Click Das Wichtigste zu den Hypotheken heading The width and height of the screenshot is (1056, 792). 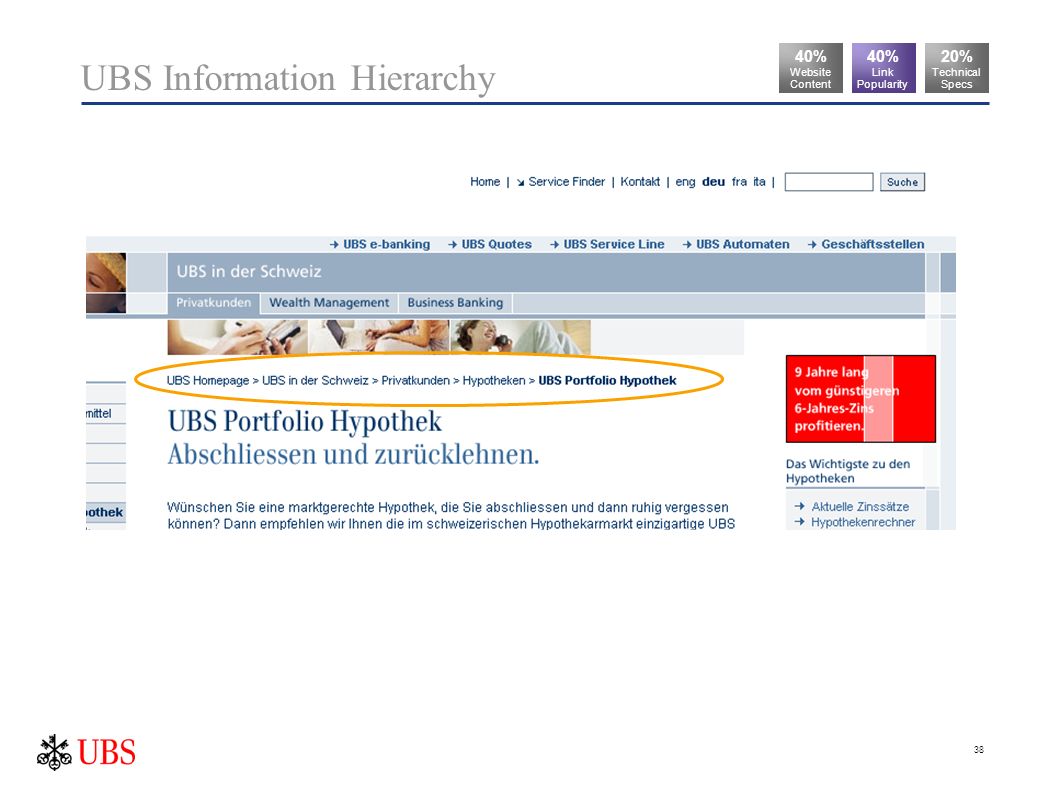click(x=848, y=471)
